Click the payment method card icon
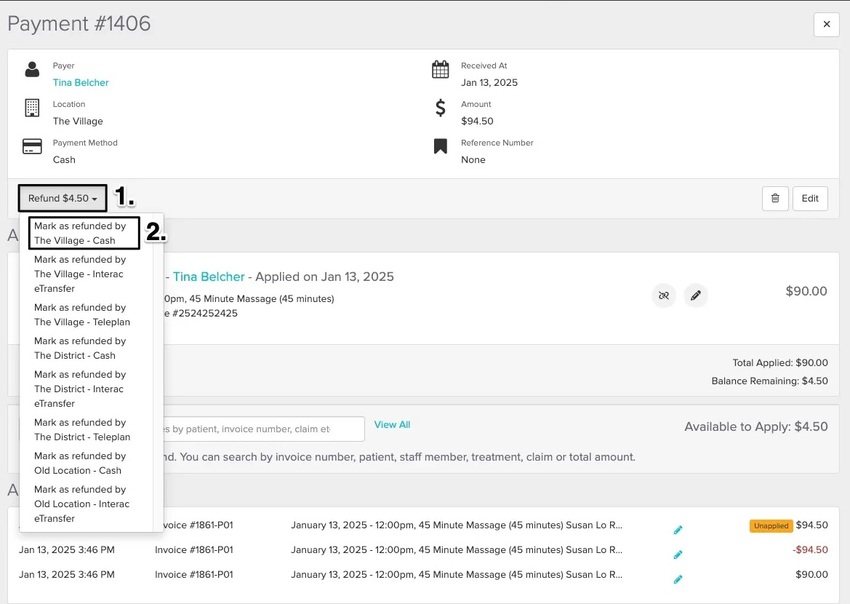 (32, 146)
